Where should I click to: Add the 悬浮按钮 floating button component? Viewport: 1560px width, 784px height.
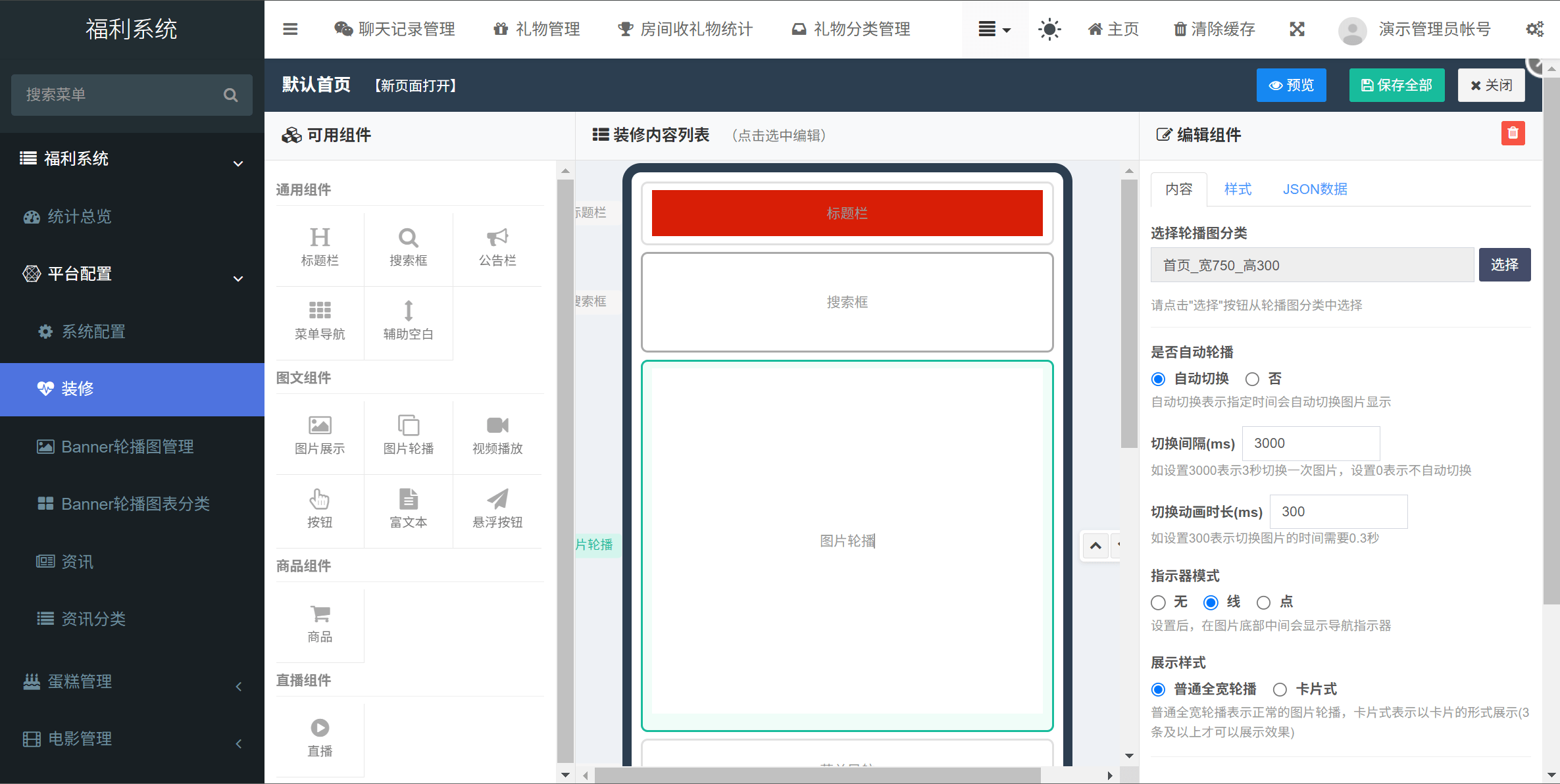497,510
